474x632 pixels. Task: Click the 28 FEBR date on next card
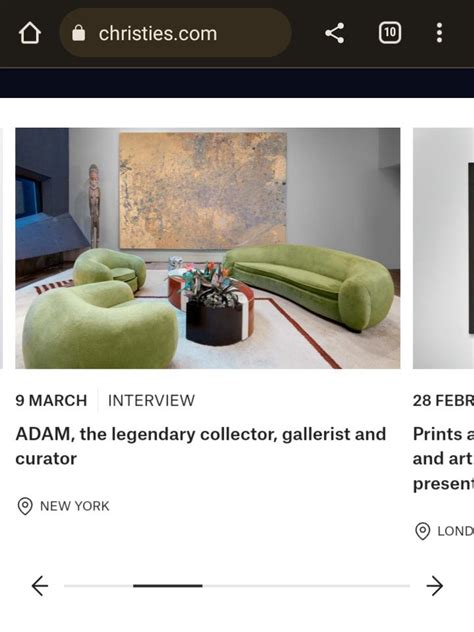pyautogui.click(x=443, y=400)
